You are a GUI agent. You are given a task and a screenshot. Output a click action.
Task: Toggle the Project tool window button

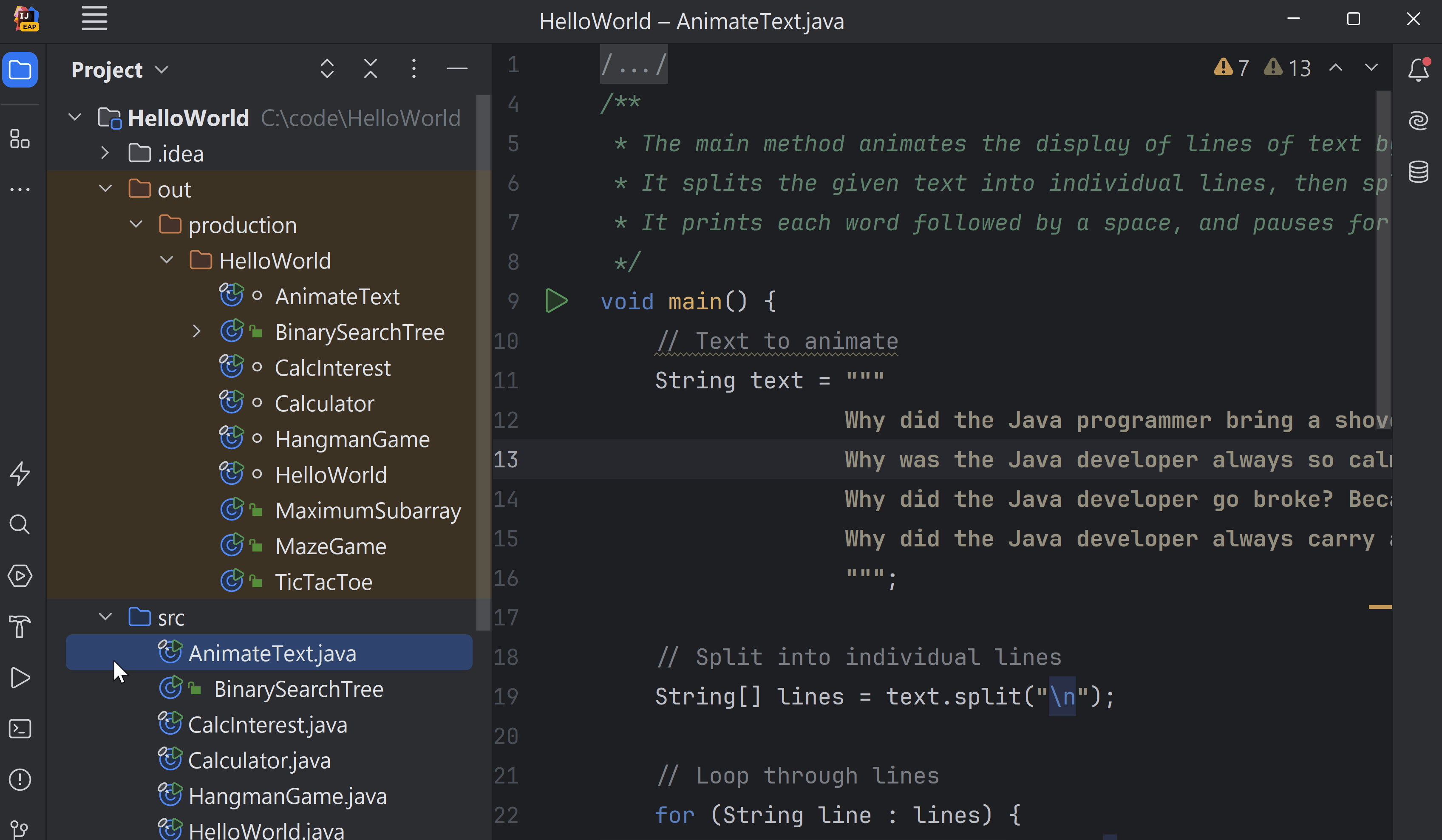(x=20, y=70)
